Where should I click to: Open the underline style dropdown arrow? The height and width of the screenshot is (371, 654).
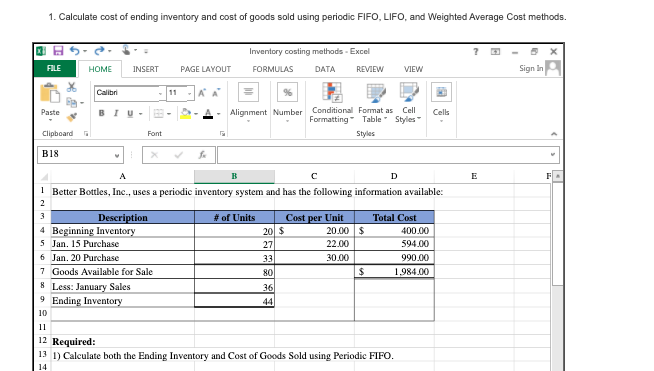coord(141,114)
